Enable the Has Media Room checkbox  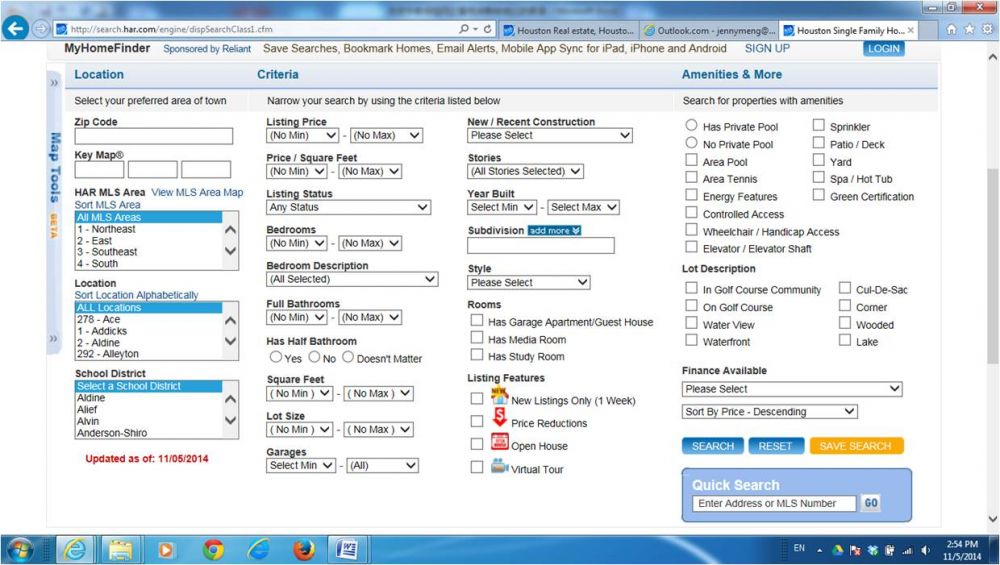coord(477,339)
